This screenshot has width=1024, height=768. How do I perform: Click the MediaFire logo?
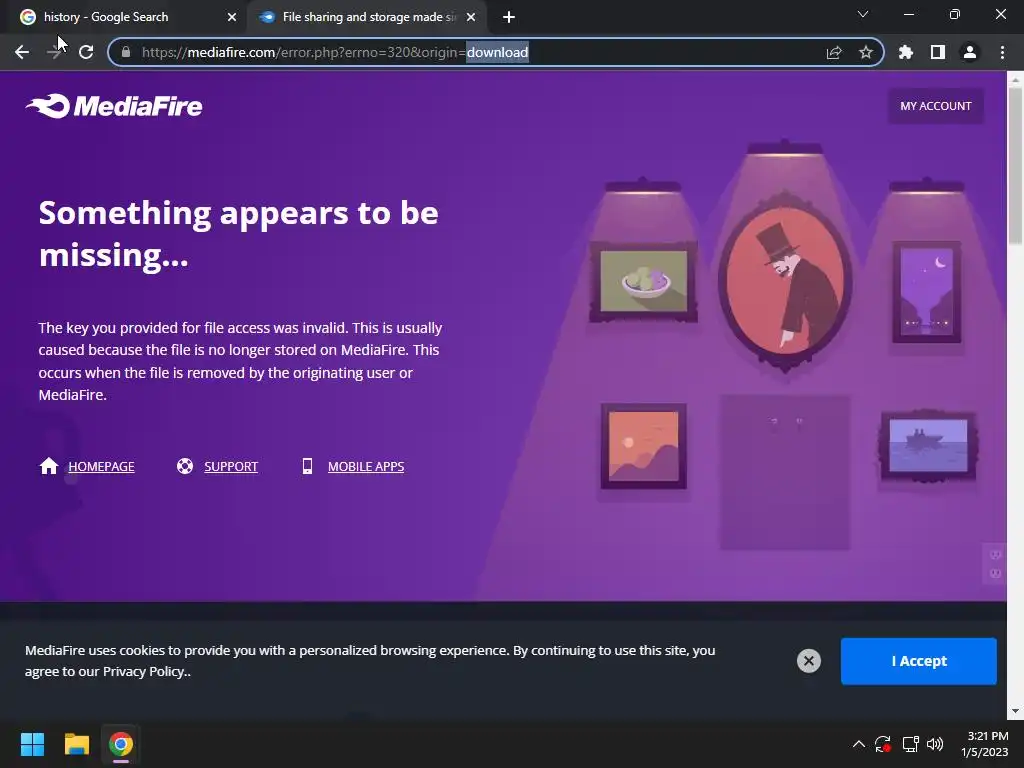click(x=114, y=106)
